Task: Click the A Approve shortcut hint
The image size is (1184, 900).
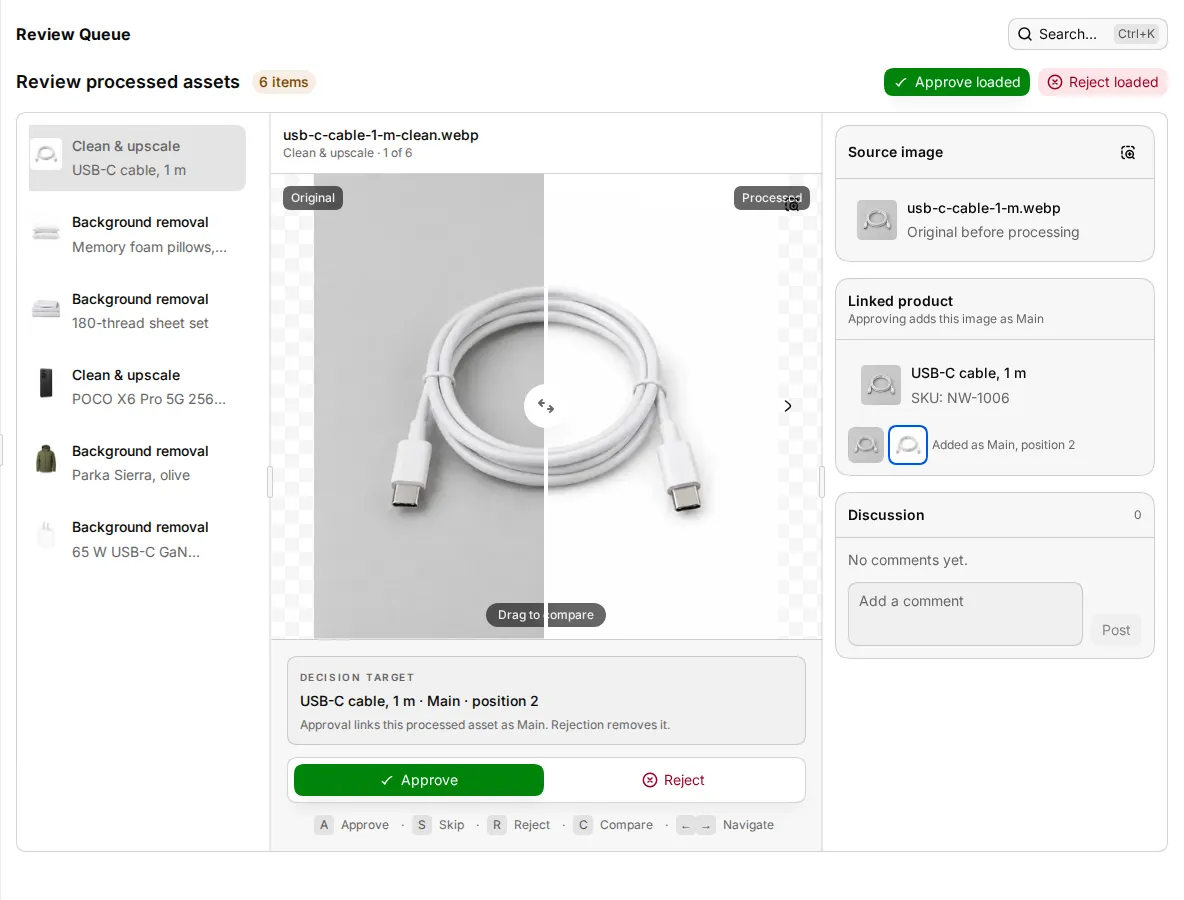Action: click(352, 824)
